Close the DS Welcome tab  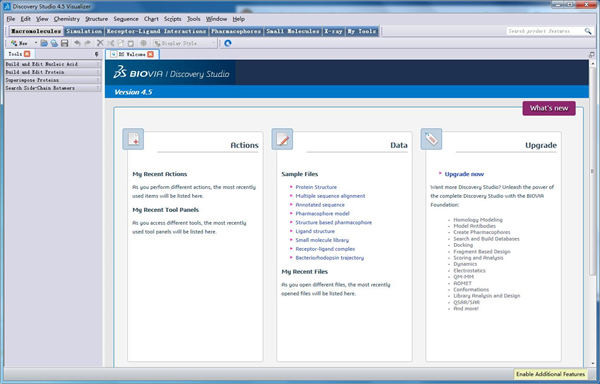151,54
